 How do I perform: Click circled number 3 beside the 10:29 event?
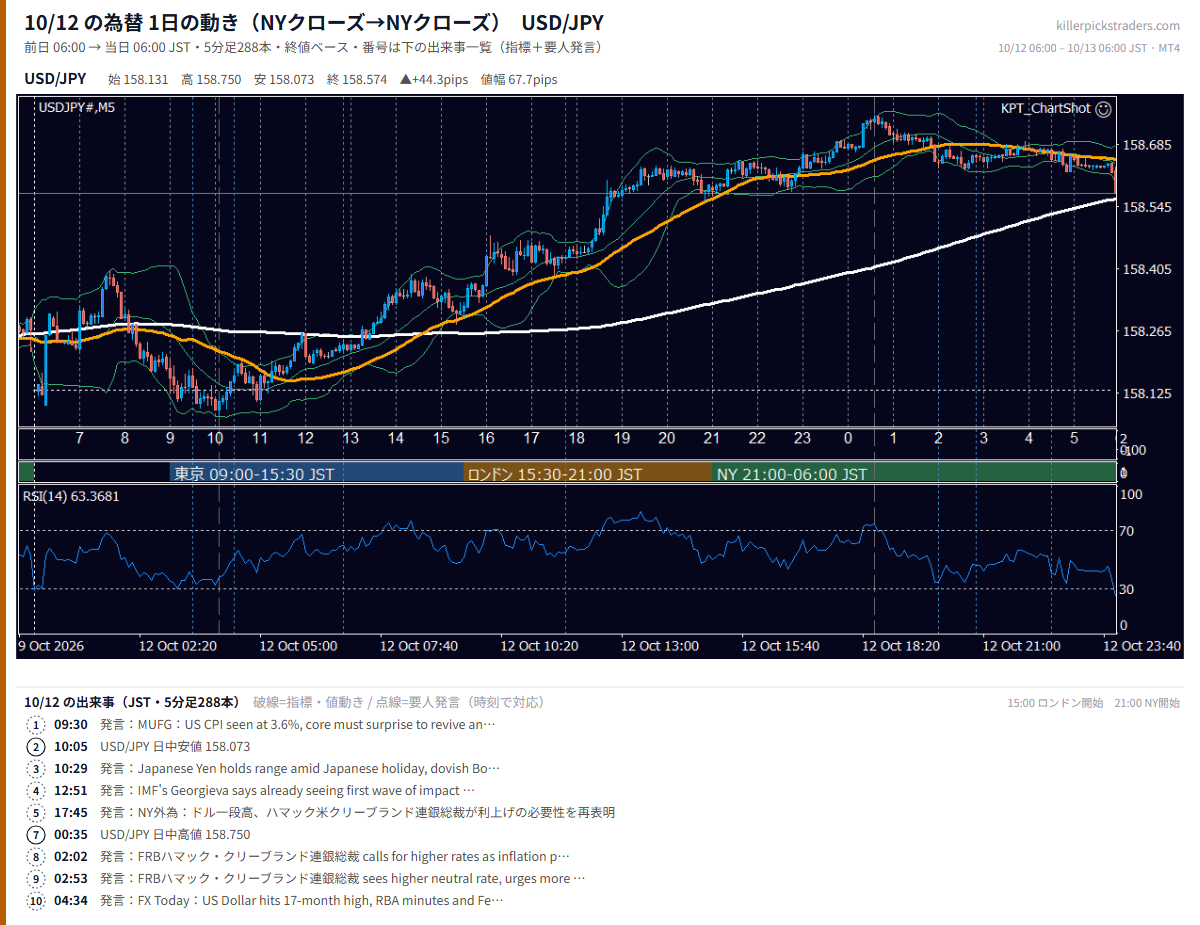tap(37, 769)
